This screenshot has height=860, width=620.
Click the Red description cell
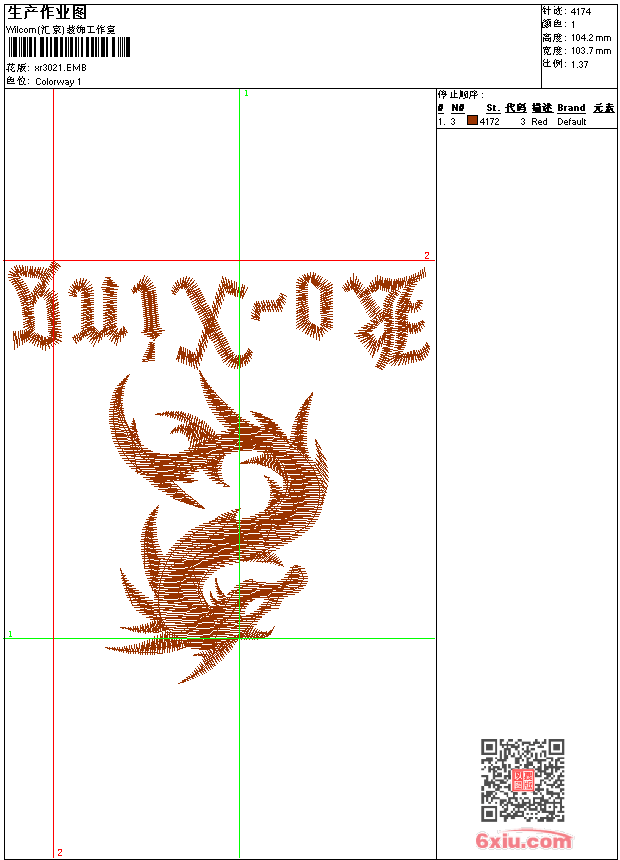tap(539, 122)
